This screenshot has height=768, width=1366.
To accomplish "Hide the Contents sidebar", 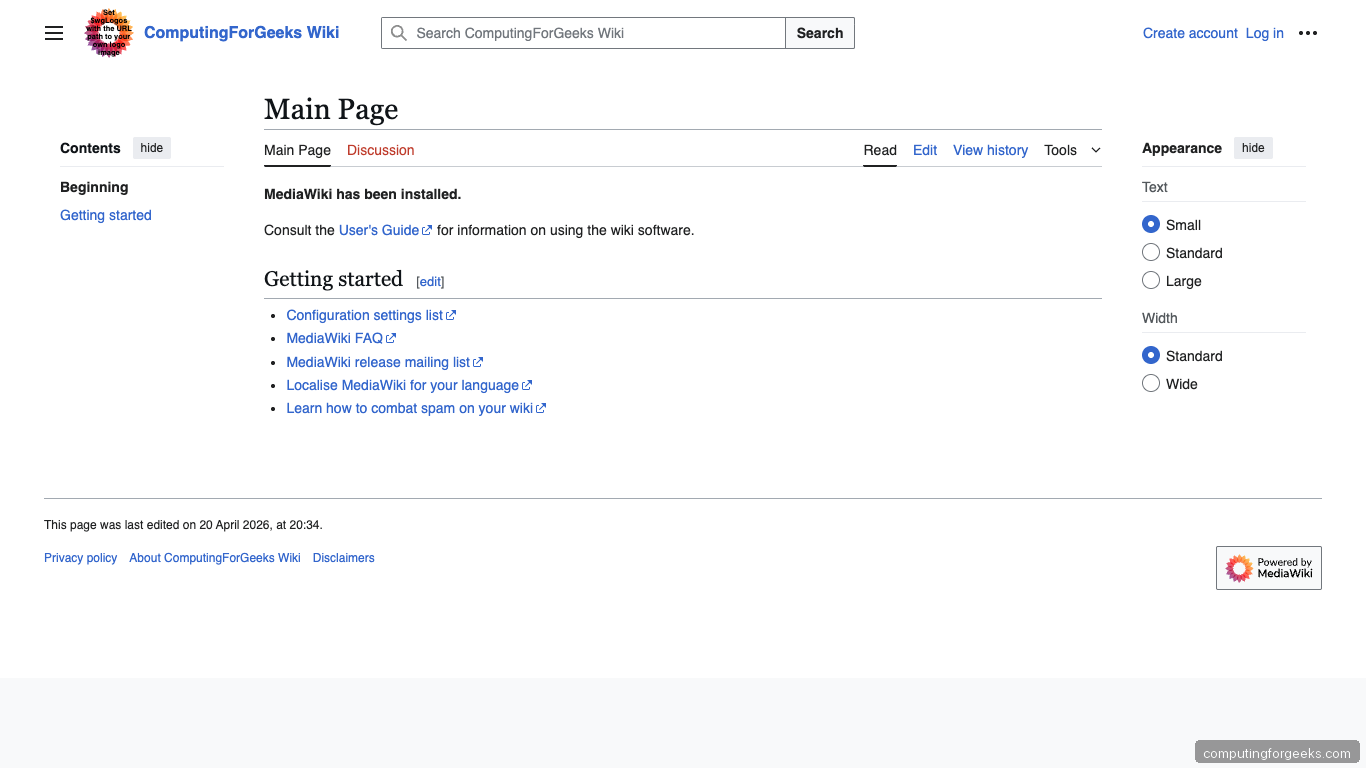I will 151,147.
